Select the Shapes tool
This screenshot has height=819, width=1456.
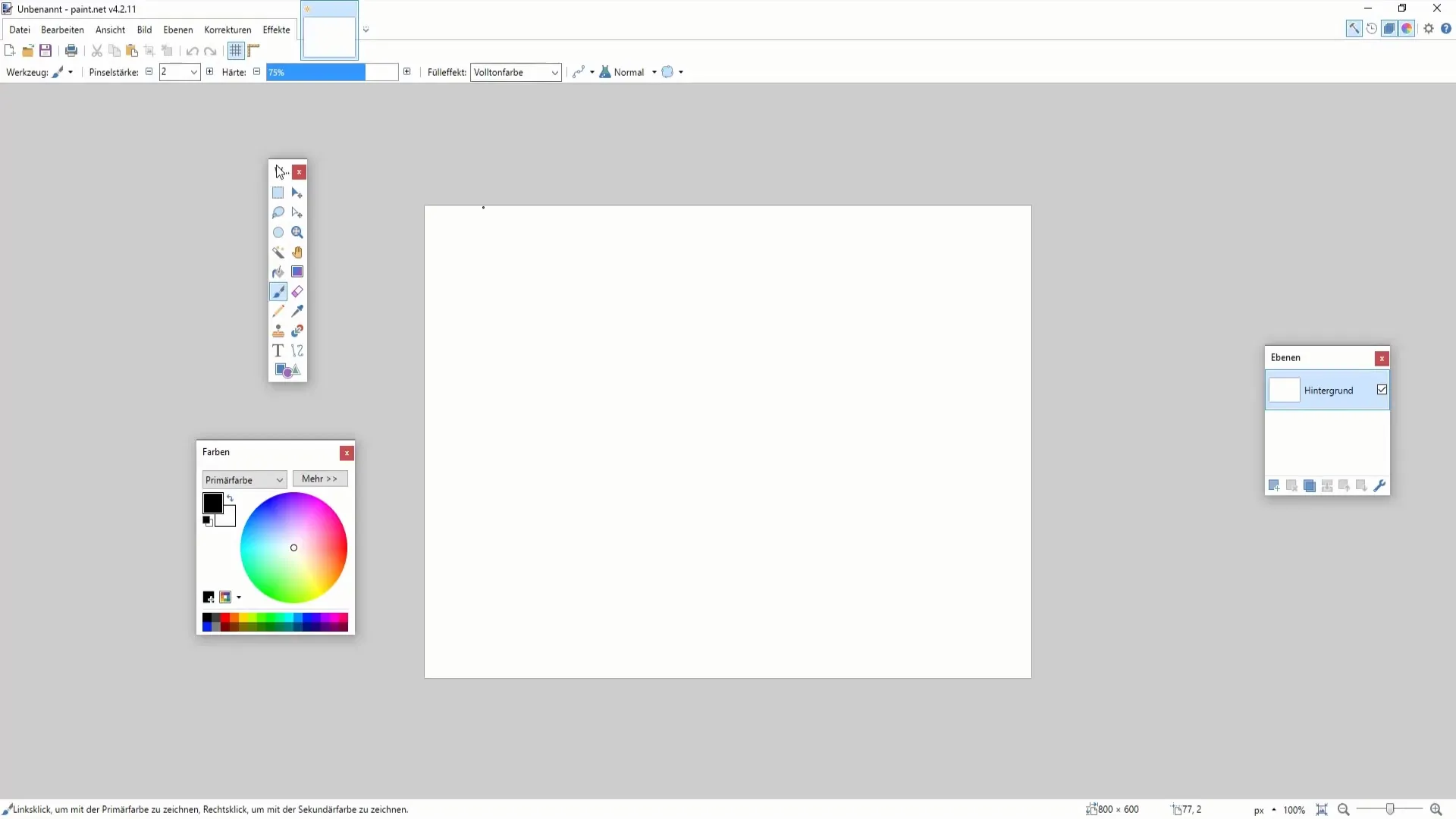pyautogui.click(x=287, y=370)
